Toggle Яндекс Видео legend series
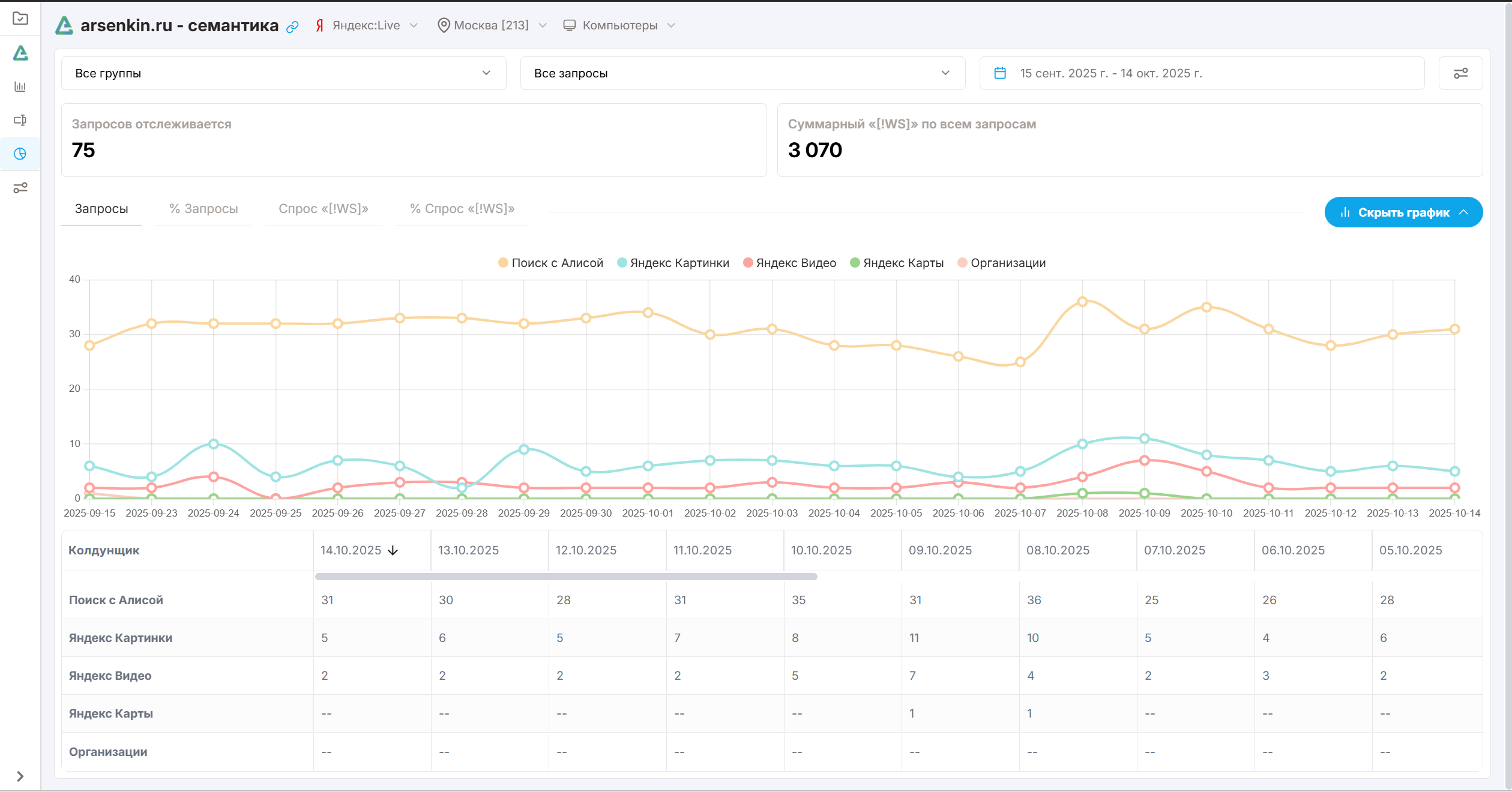This screenshot has width=1512, height=792. coord(789,263)
